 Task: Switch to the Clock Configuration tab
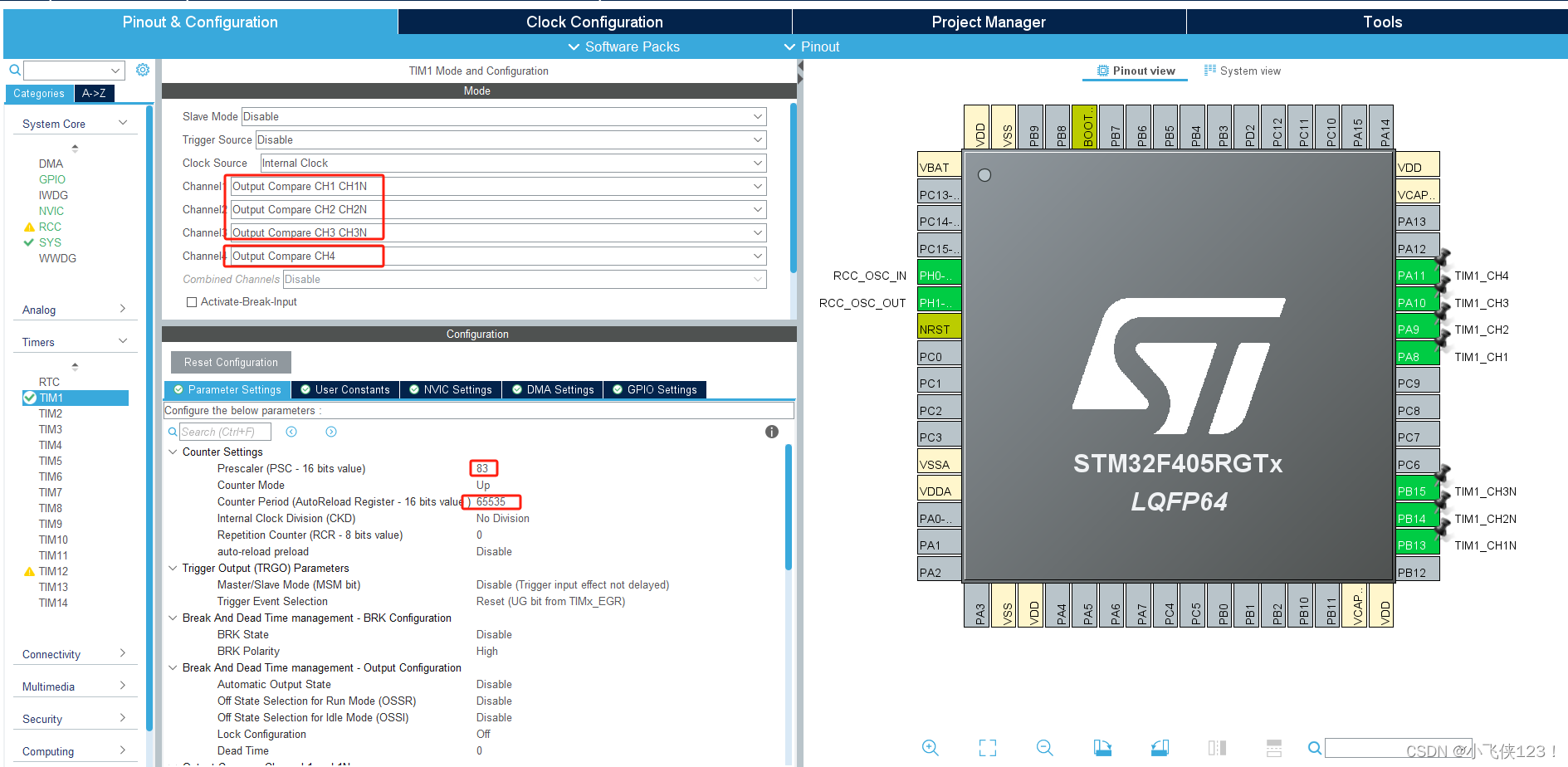point(593,22)
